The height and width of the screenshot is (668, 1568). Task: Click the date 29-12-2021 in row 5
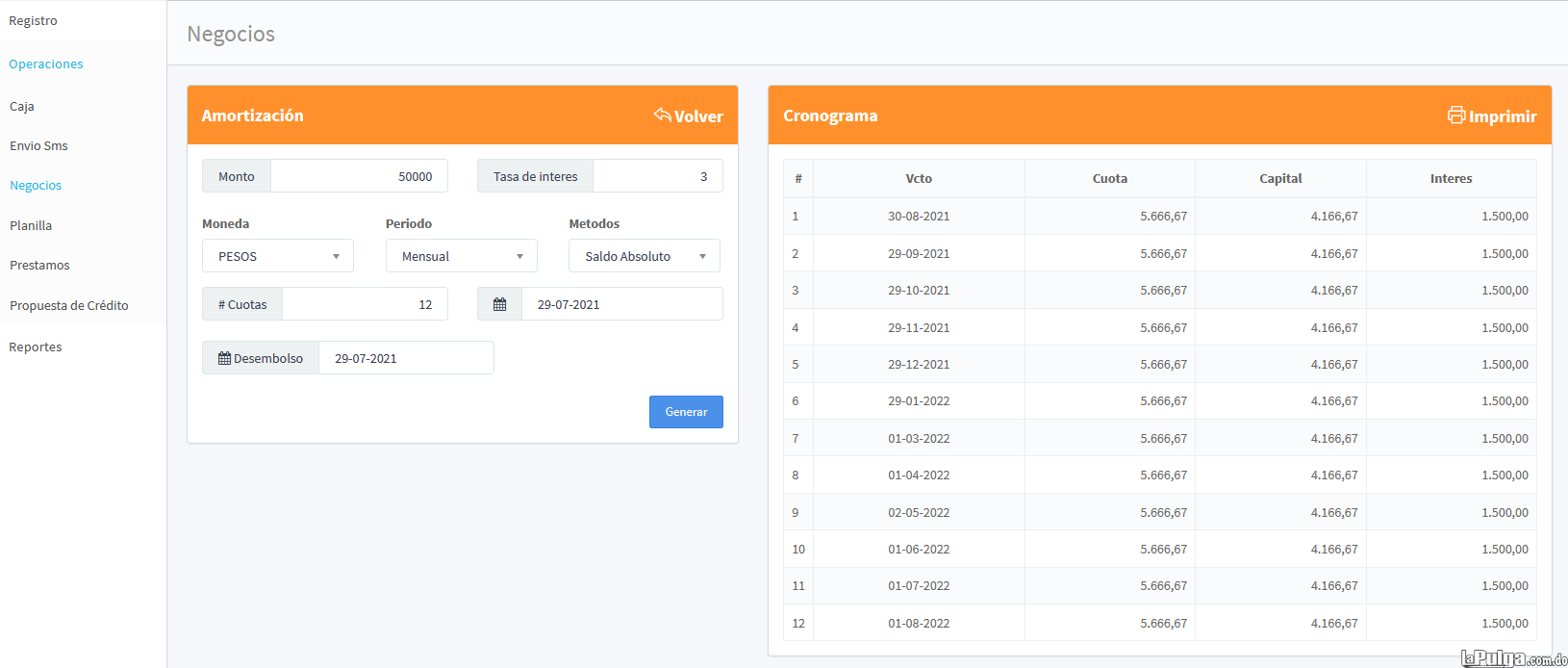[919, 365]
